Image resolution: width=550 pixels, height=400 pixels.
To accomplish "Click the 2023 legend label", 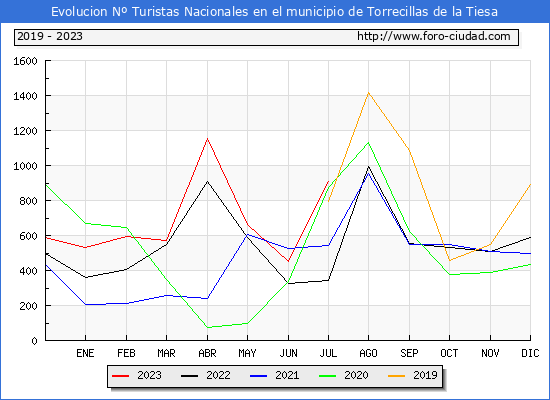I will [149, 375].
